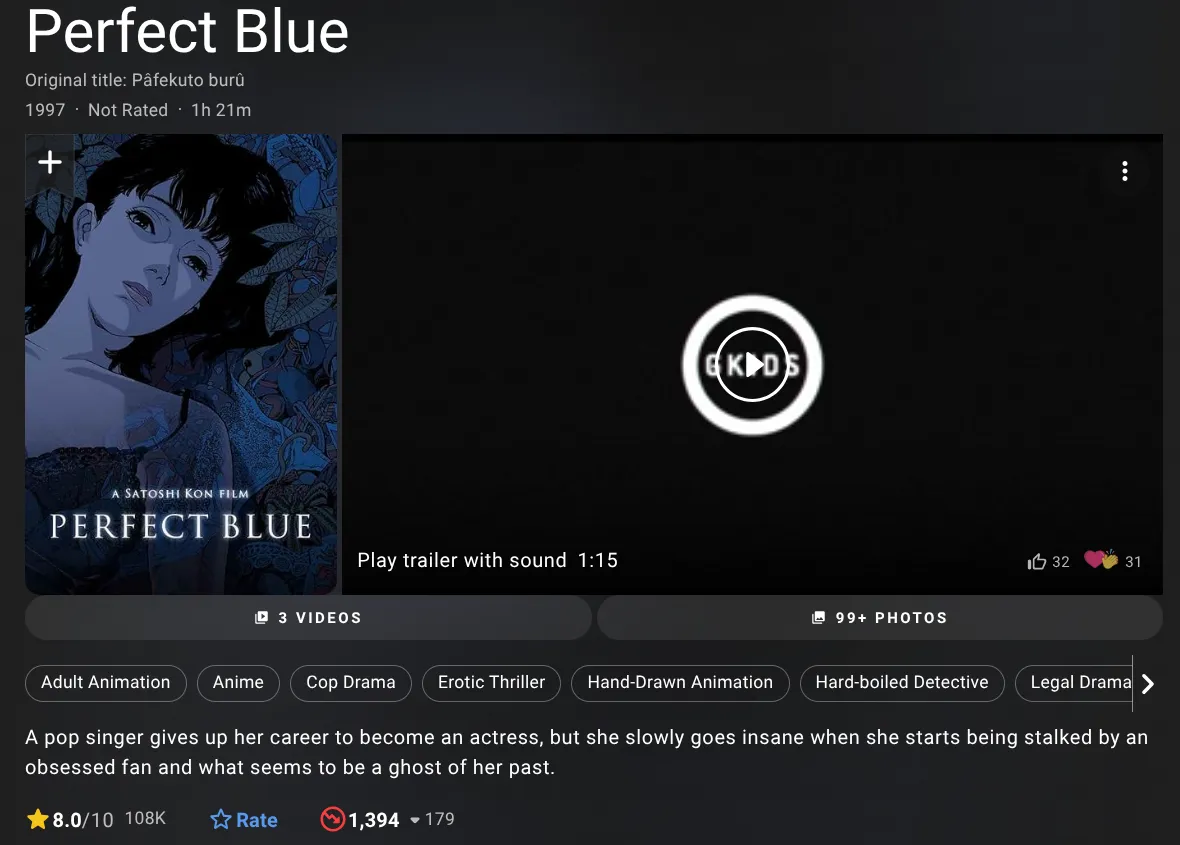
Task: Choose the Hand-Drawn Animation chip
Action: tap(680, 682)
